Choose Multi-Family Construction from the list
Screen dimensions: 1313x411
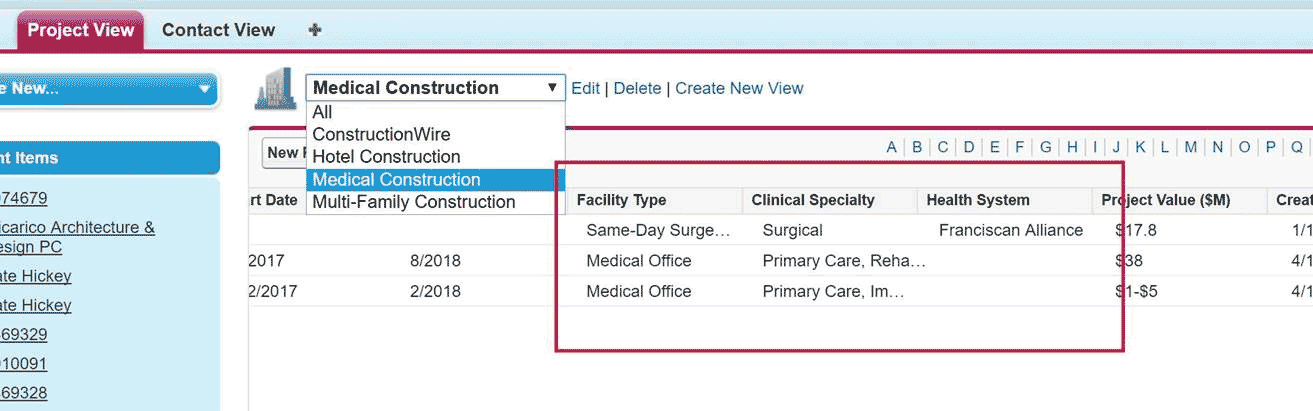tap(413, 202)
